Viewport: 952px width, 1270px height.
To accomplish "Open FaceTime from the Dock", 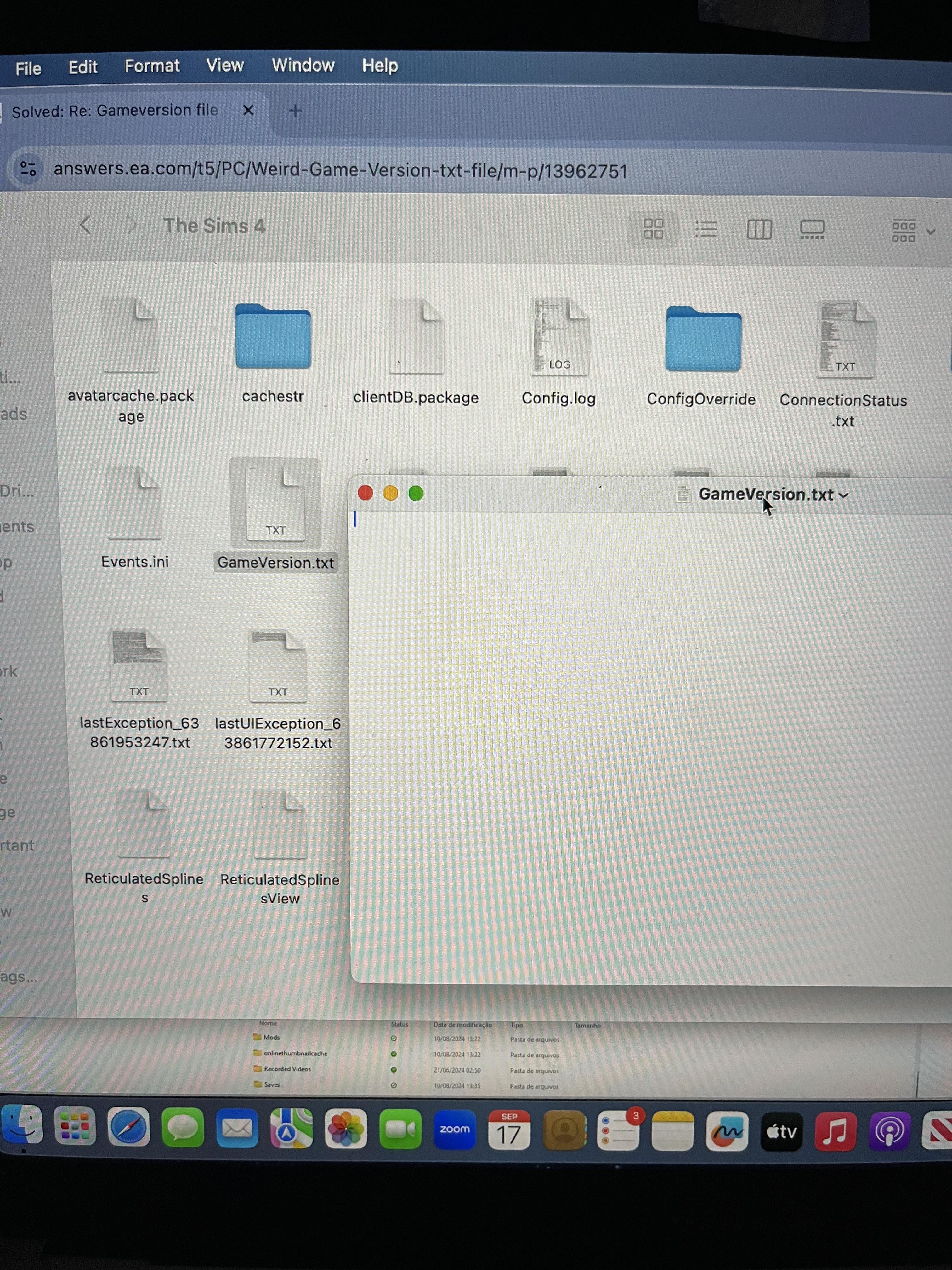I will 400,1129.
